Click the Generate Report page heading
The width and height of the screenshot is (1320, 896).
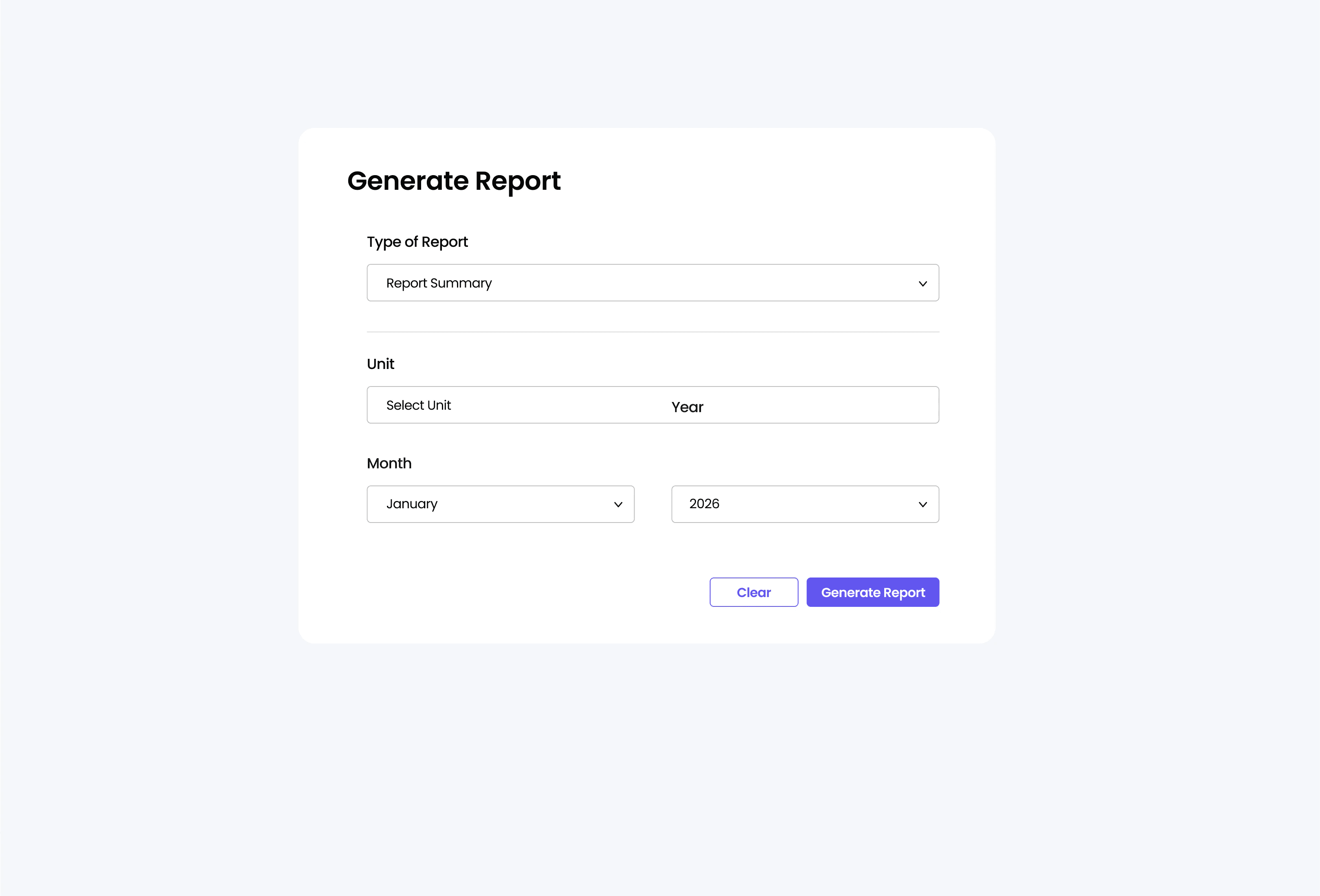[454, 181]
